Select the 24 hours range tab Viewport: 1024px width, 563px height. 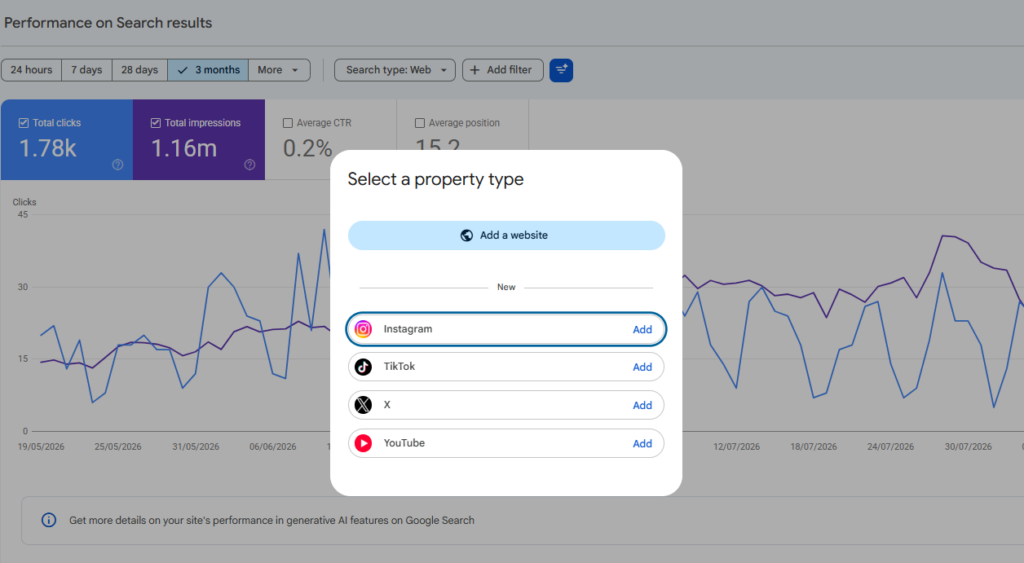click(x=31, y=70)
